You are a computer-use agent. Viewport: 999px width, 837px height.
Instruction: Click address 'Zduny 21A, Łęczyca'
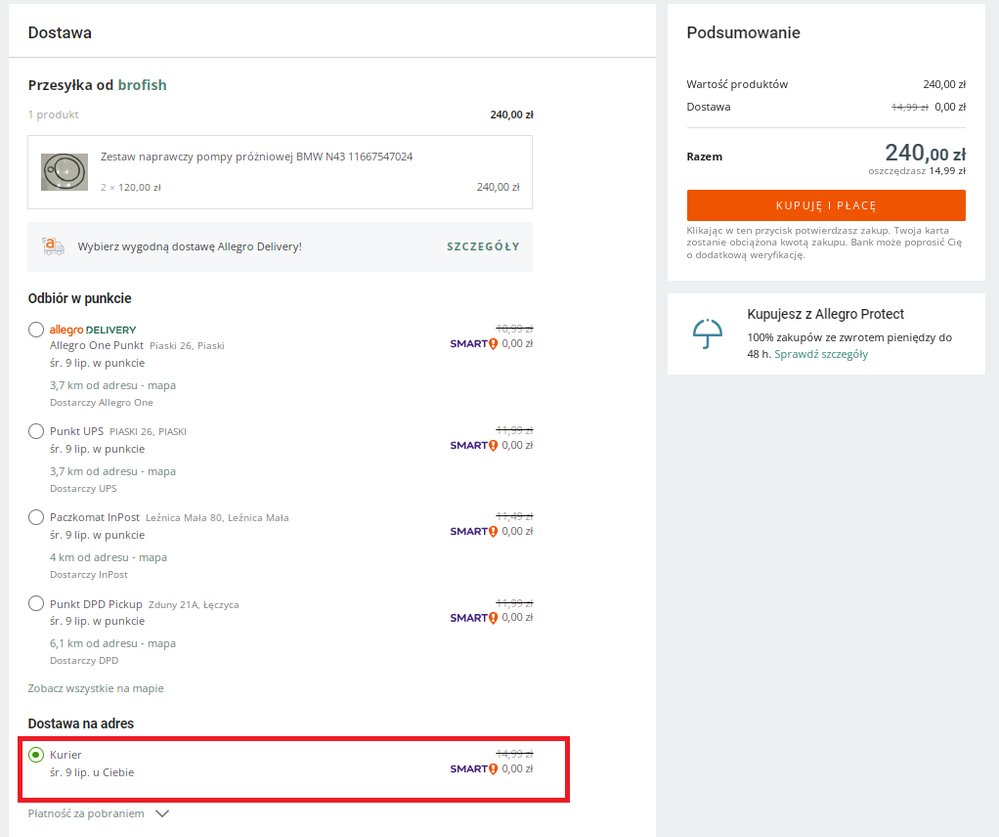pos(194,604)
